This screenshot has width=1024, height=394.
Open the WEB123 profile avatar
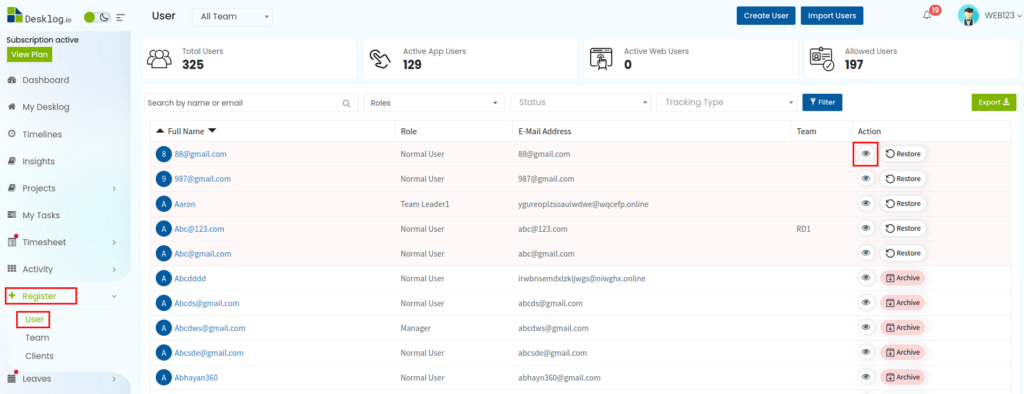click(x=968, y=16)
